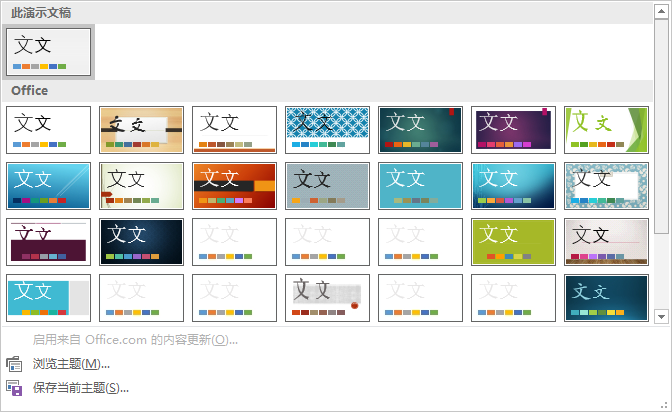Choose the dark teal theme with red tab
This screenshot has width=672, height=412.
coord(420,130)
